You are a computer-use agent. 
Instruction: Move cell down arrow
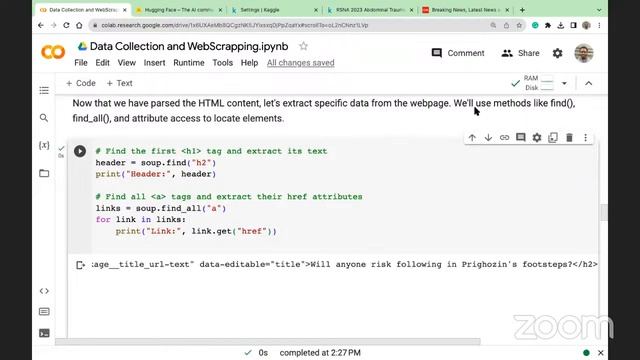coord(488,138)
